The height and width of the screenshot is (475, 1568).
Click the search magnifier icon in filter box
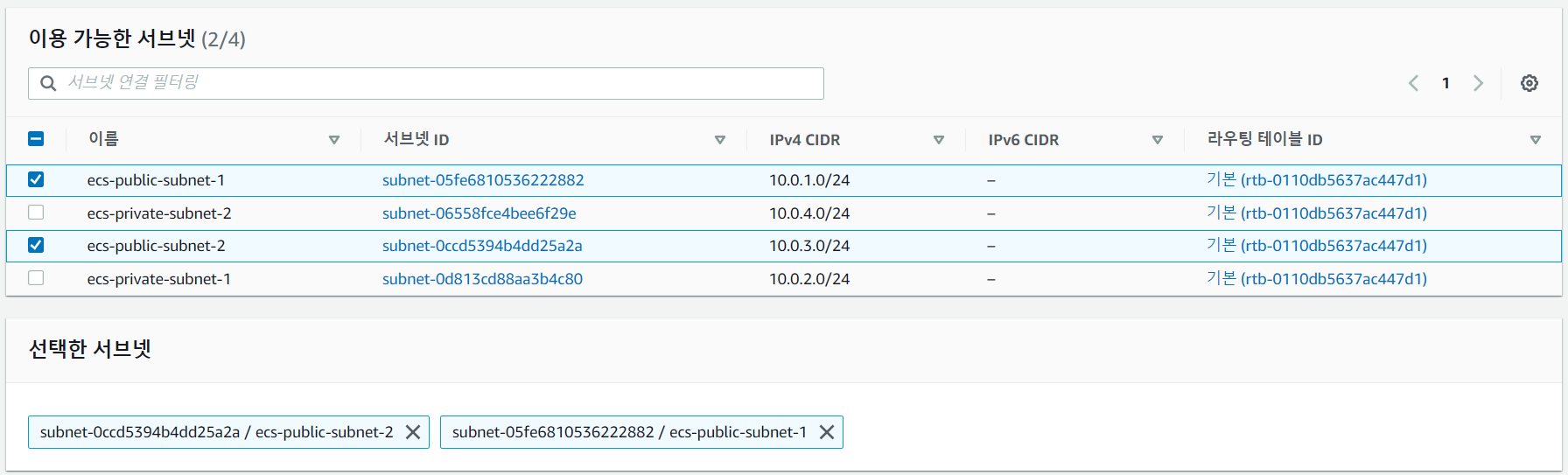[48, 83]
